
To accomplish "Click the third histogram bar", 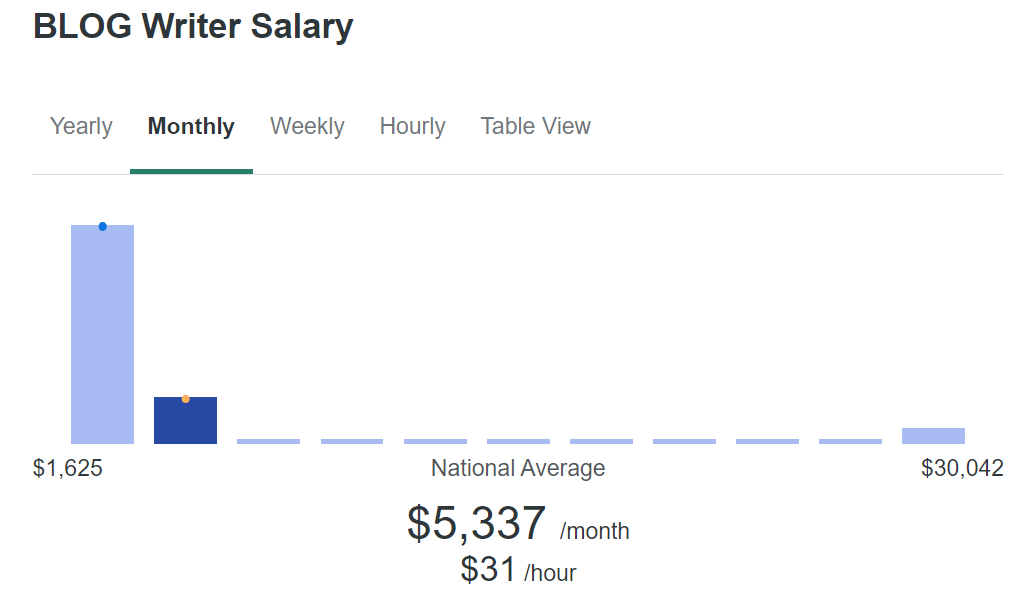I will (268, 441).
